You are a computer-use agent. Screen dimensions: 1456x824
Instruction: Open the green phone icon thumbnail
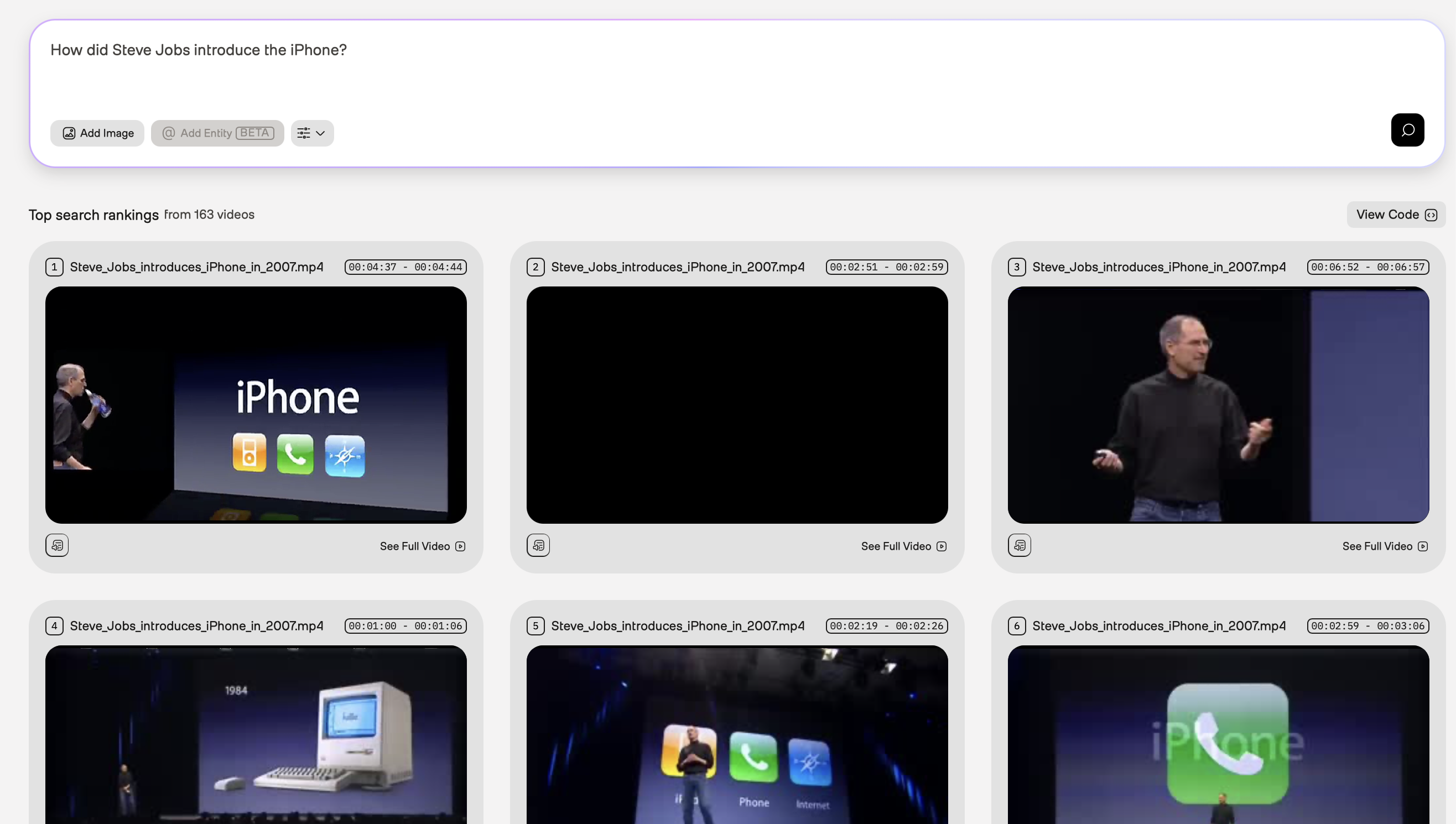1218,736
